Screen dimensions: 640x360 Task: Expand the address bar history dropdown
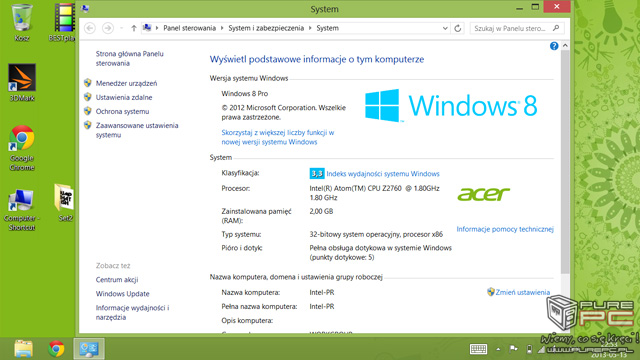pos(445,28)
